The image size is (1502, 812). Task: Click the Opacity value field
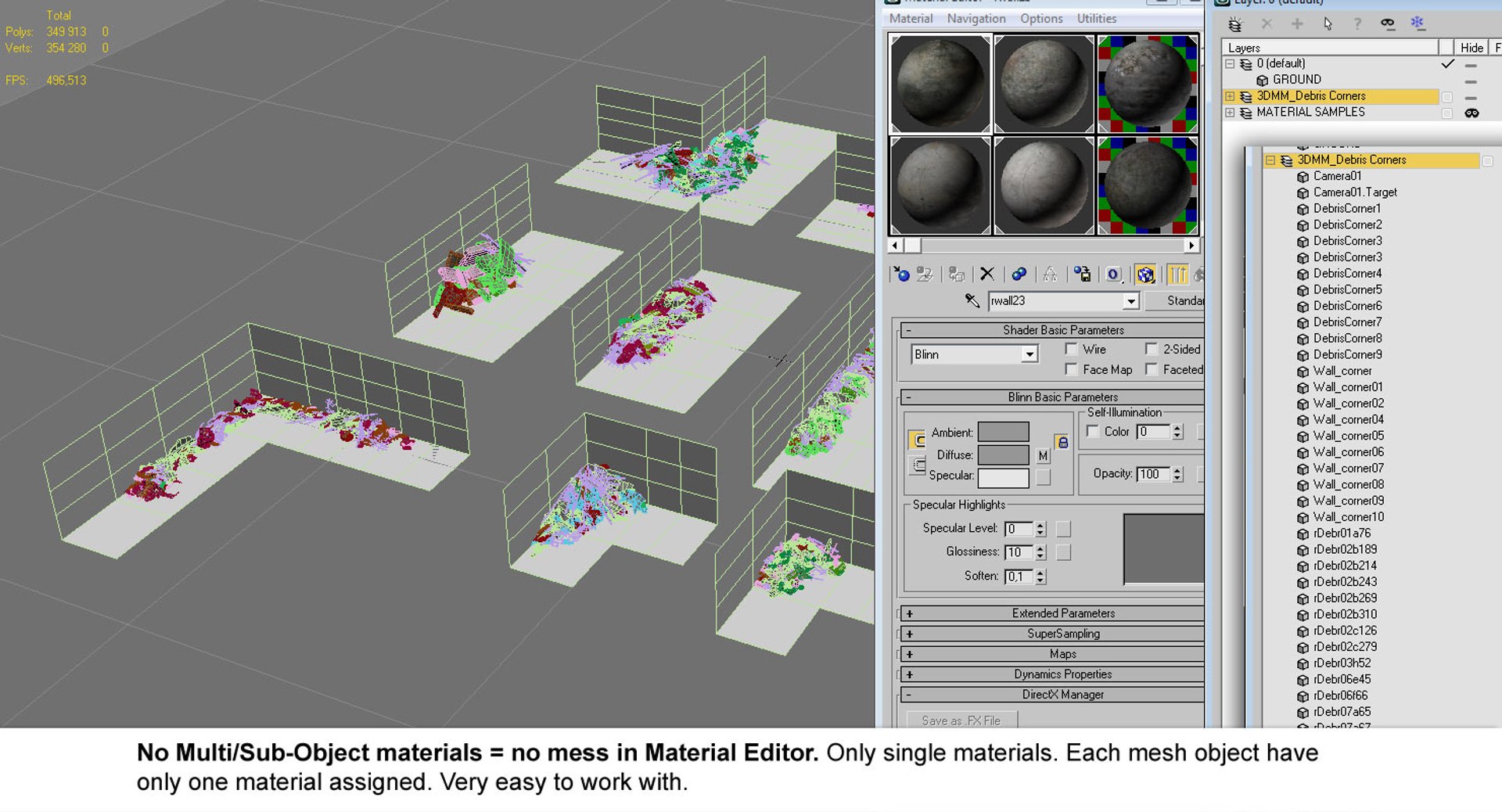click(1153, 474)
